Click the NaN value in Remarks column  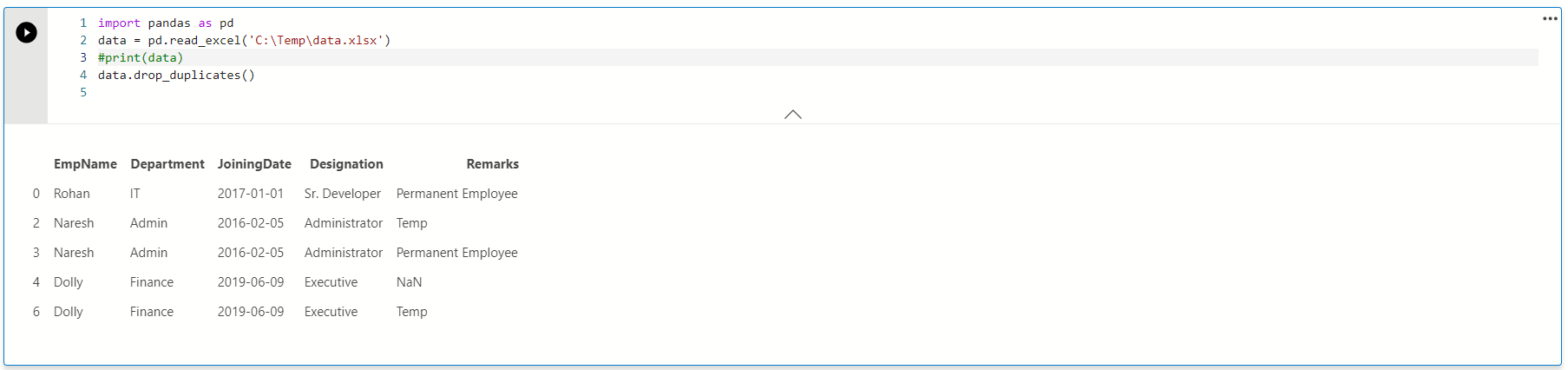tap(409, 282)
